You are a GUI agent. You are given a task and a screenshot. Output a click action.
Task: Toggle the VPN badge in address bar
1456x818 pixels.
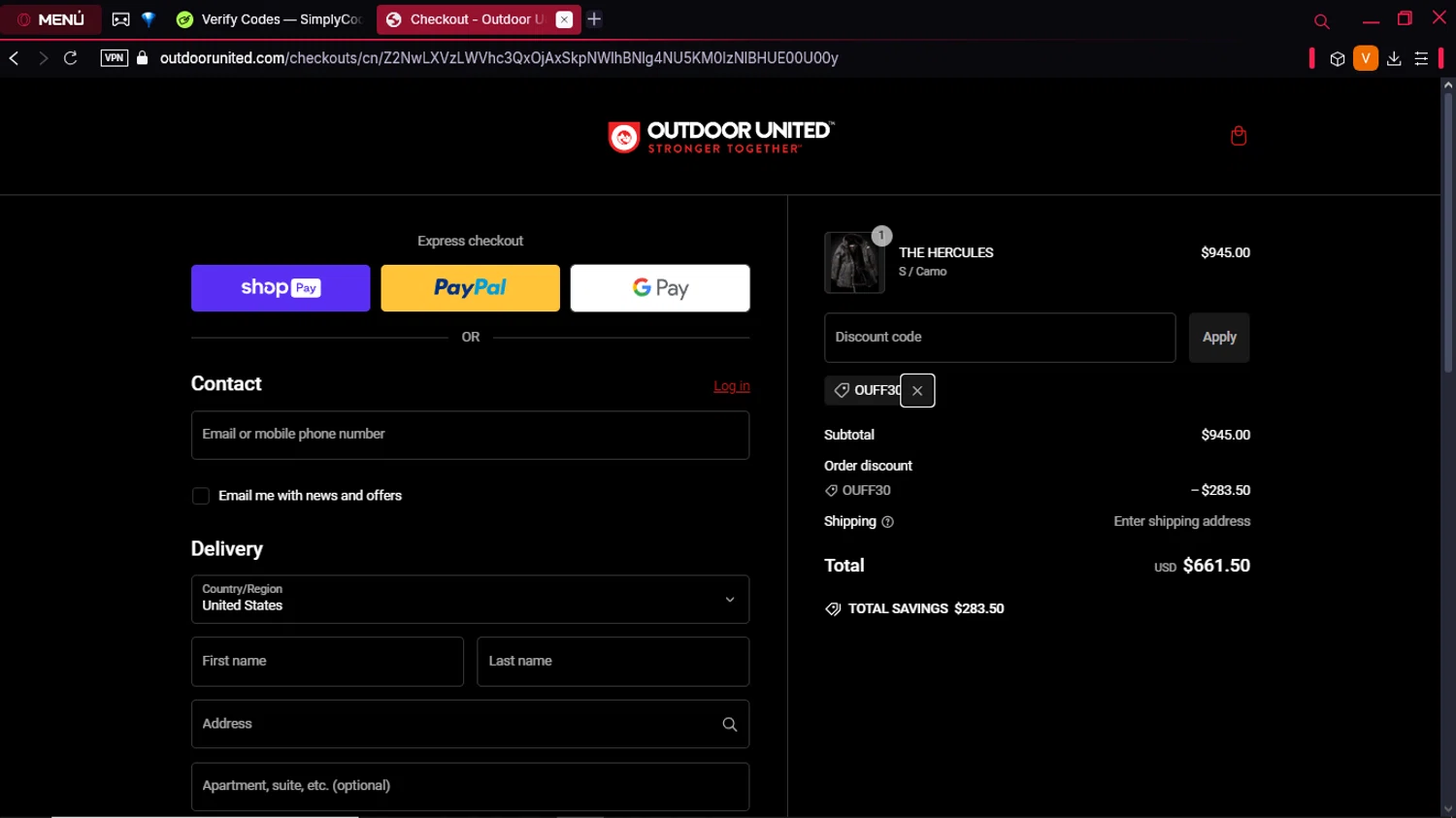115,58
